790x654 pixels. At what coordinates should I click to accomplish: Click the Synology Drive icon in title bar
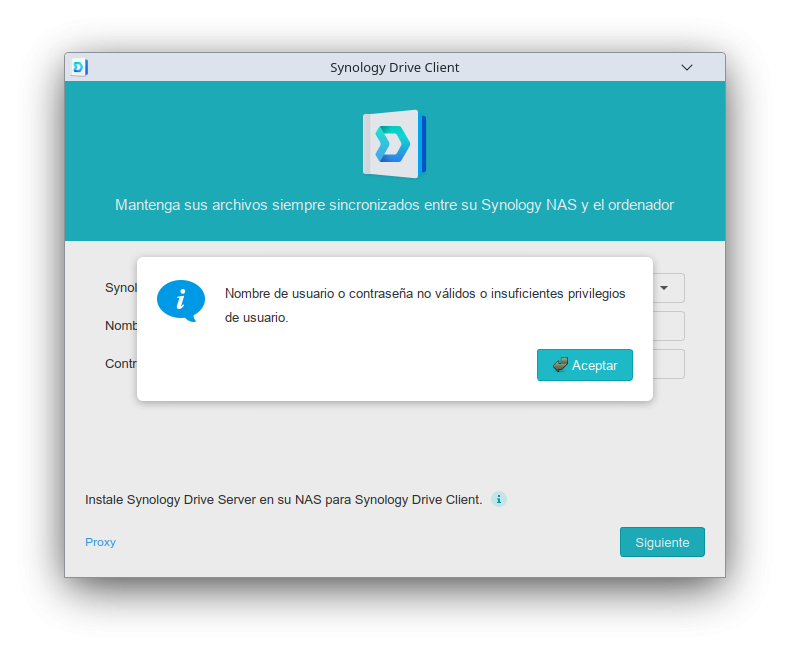tap(80, 67)
